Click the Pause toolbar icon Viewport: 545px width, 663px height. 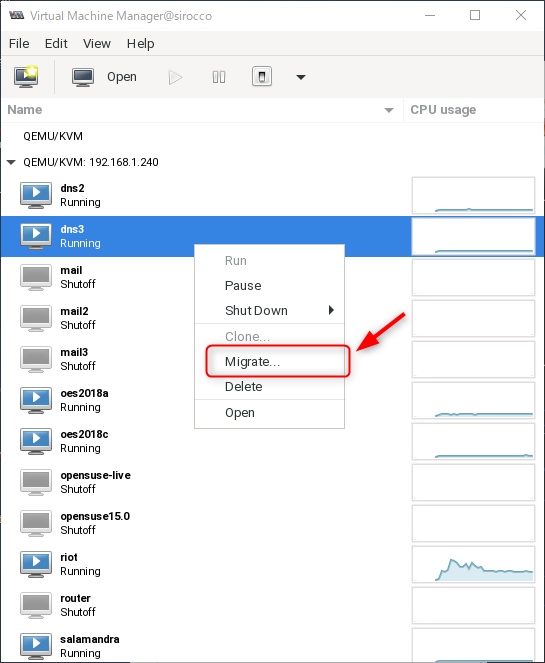(219, 77)
